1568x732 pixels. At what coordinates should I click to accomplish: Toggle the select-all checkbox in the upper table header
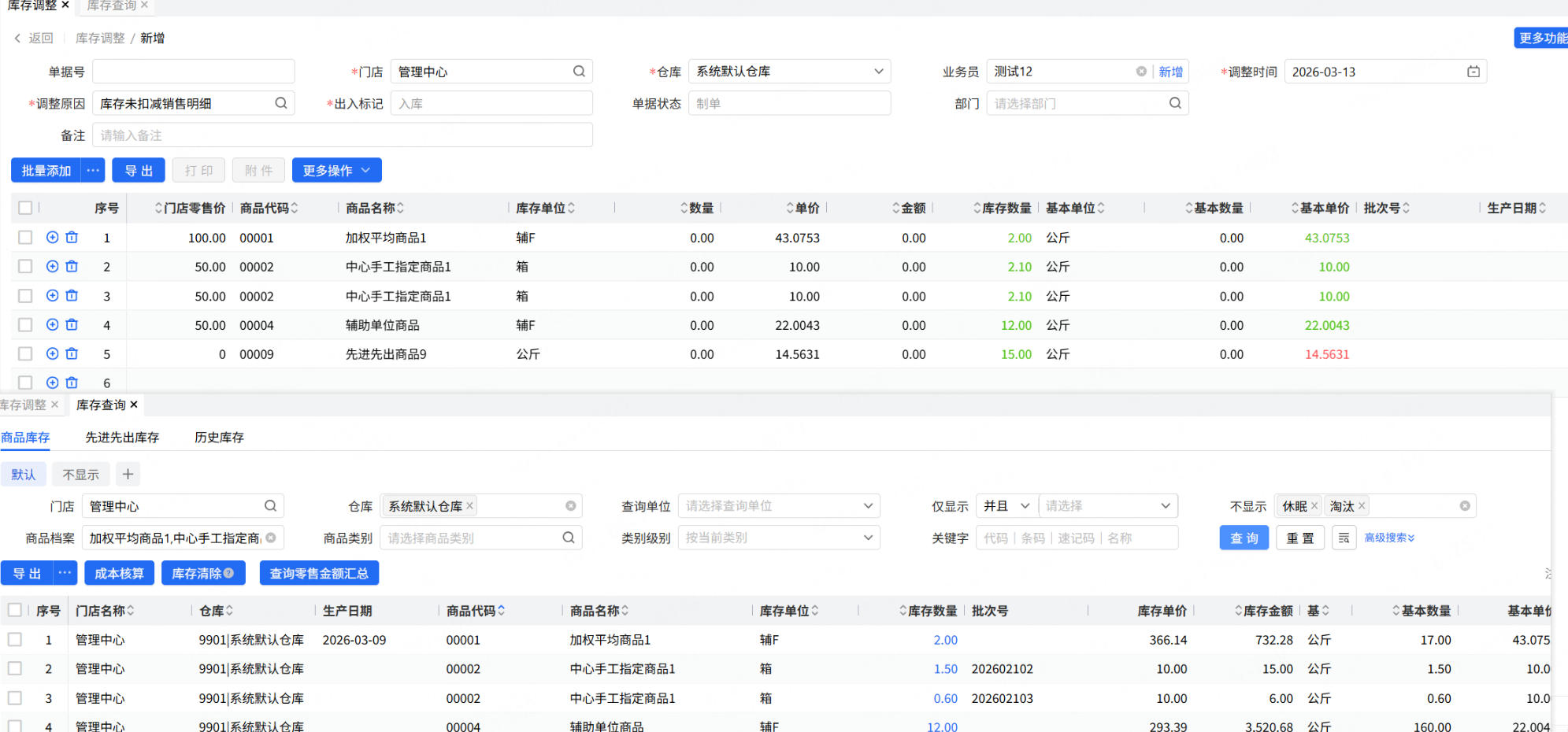25,208
